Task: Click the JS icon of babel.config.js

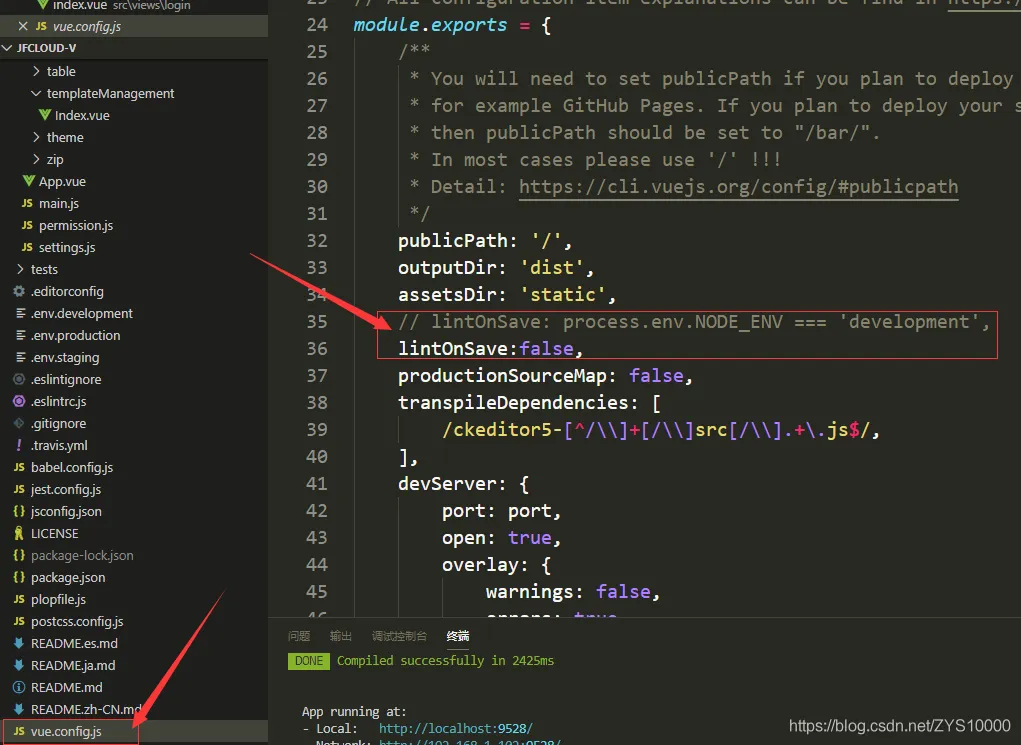Action: click(19, 467)
